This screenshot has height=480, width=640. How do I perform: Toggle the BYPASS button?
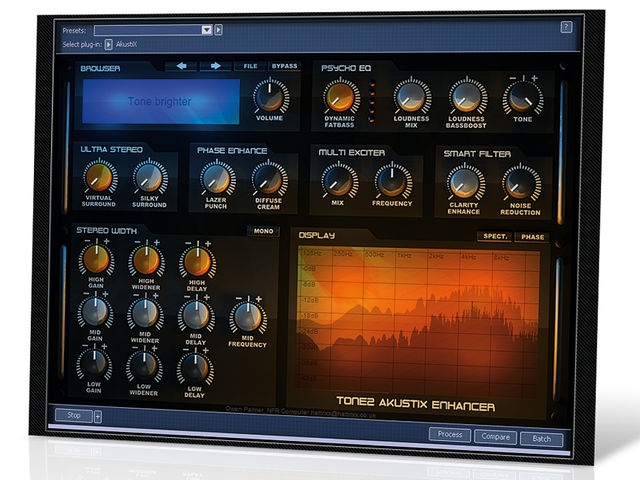[x=284, y=66]
